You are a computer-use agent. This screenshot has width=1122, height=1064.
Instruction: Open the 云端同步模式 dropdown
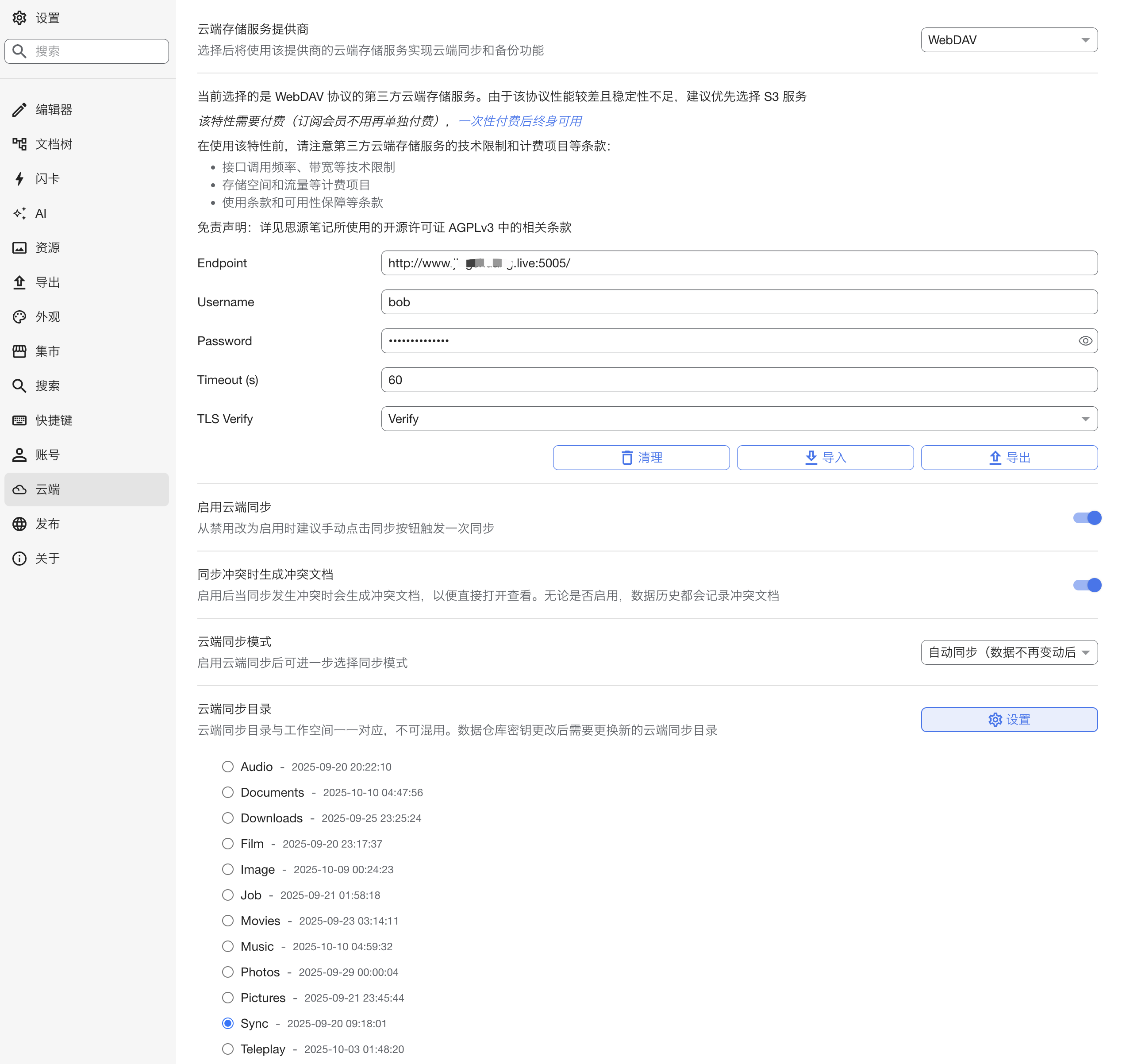(x=1009, y=652)
